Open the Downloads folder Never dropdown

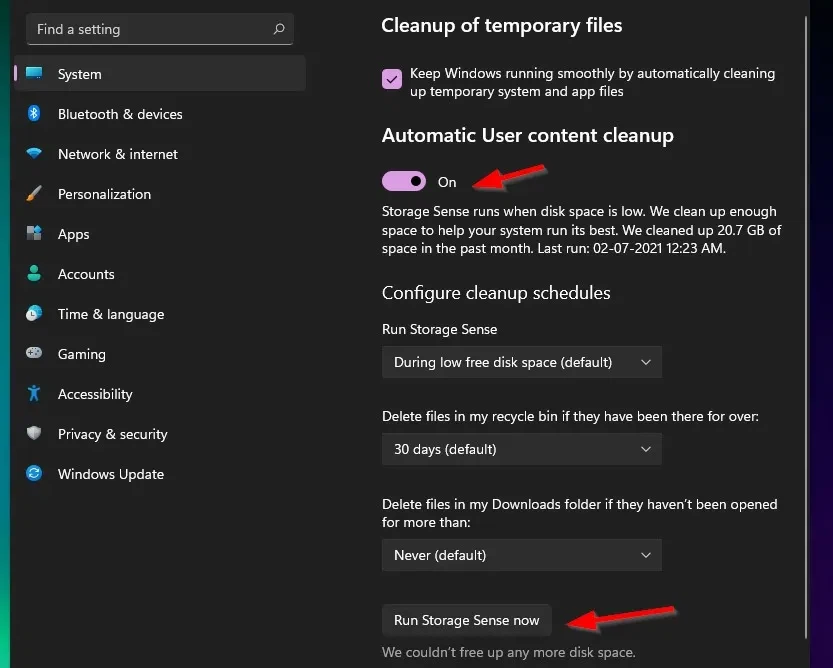click(x=521, y=555)
